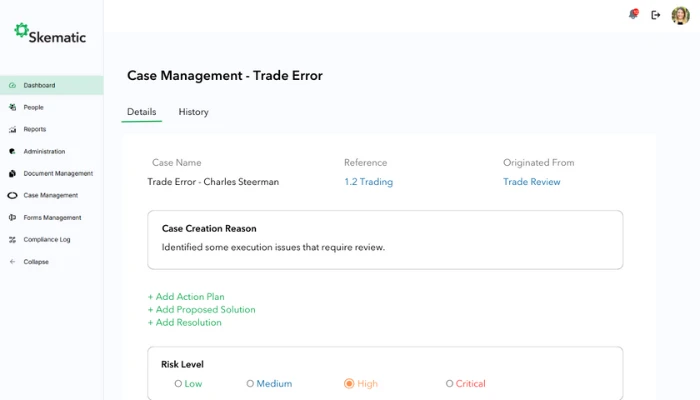This screenshot has height=400, width=700.
Task: Select the Low risk level
Action: coord(178,383)
